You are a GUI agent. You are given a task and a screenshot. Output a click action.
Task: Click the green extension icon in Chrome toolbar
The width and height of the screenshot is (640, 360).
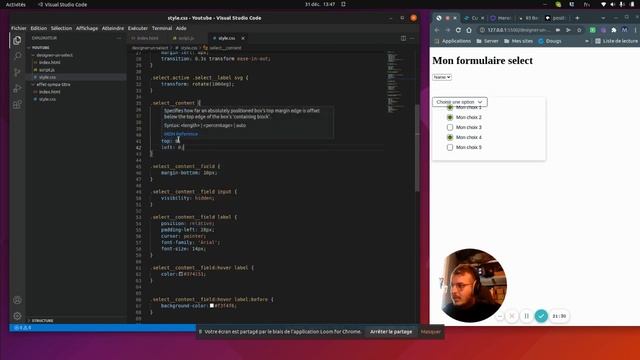592,30
